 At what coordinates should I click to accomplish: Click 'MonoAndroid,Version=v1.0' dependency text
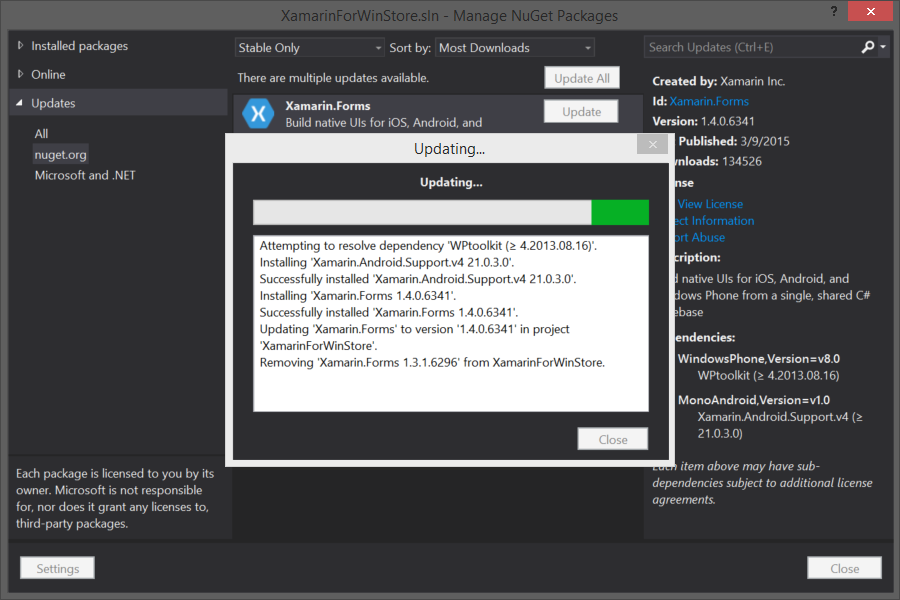point(754,400)
